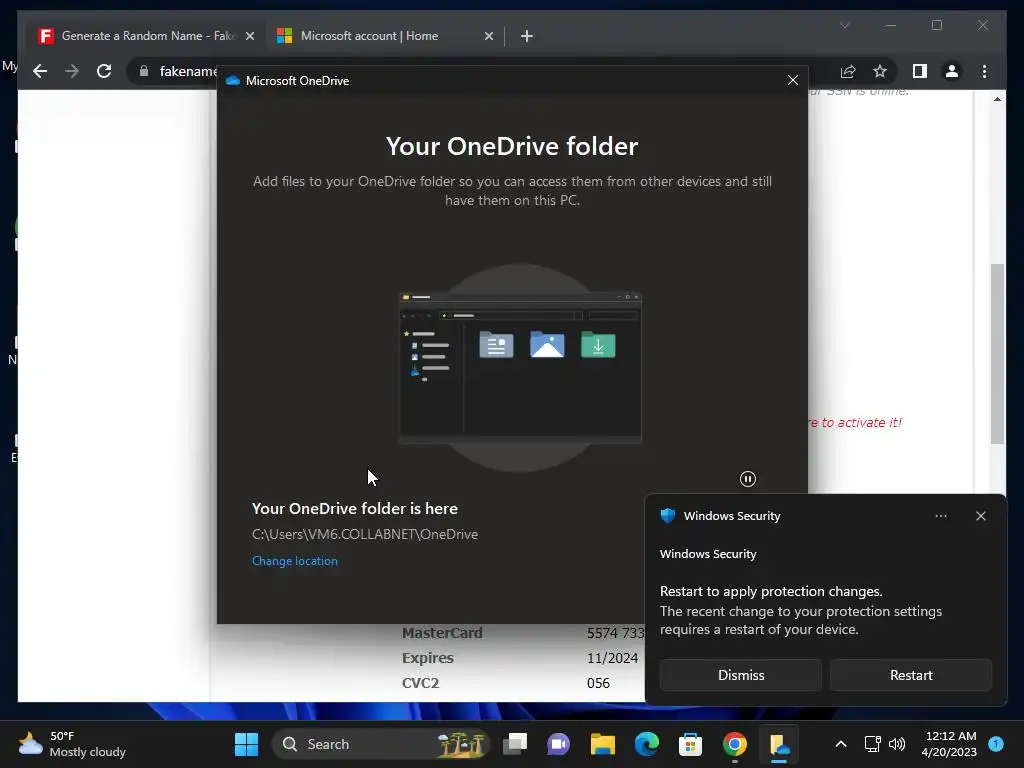Image resolution: width=1024 pixels, height=768 pixels.
Task: Click the Your OneDrive folder heading
Action: click(x=512, y=146)
